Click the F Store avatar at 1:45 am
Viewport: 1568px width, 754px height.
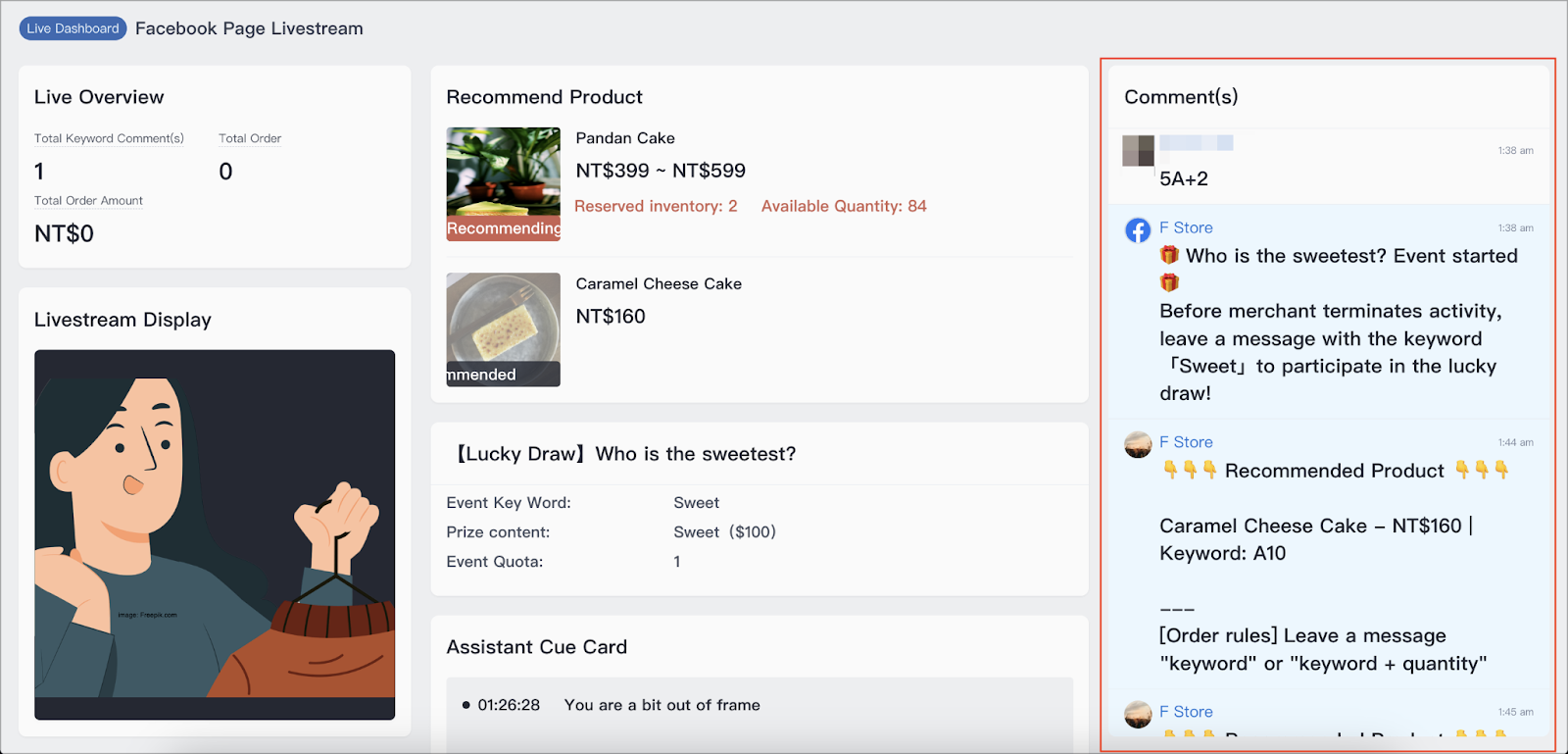(1138, 715)
